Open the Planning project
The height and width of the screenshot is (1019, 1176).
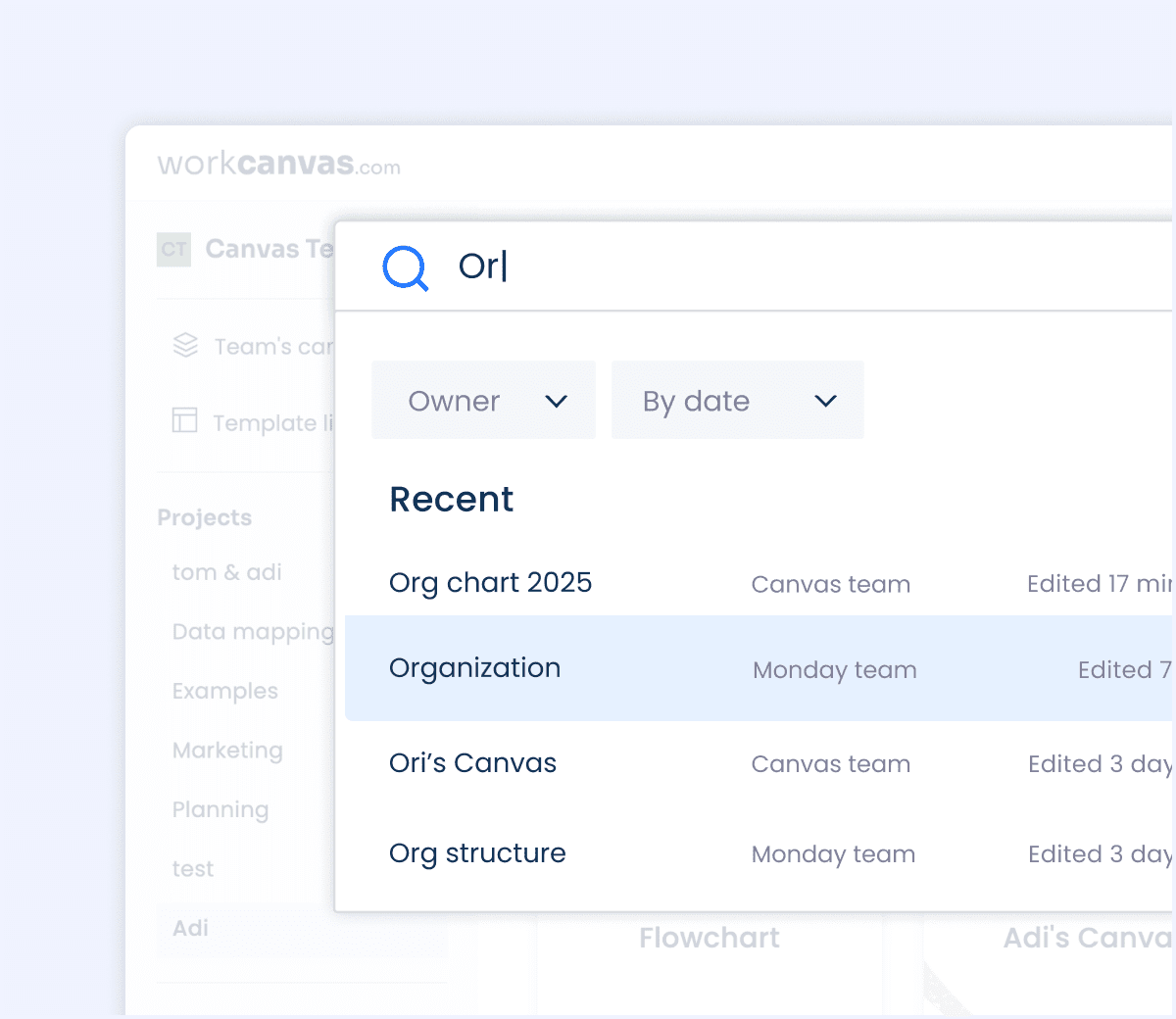(x=220, y=810)
